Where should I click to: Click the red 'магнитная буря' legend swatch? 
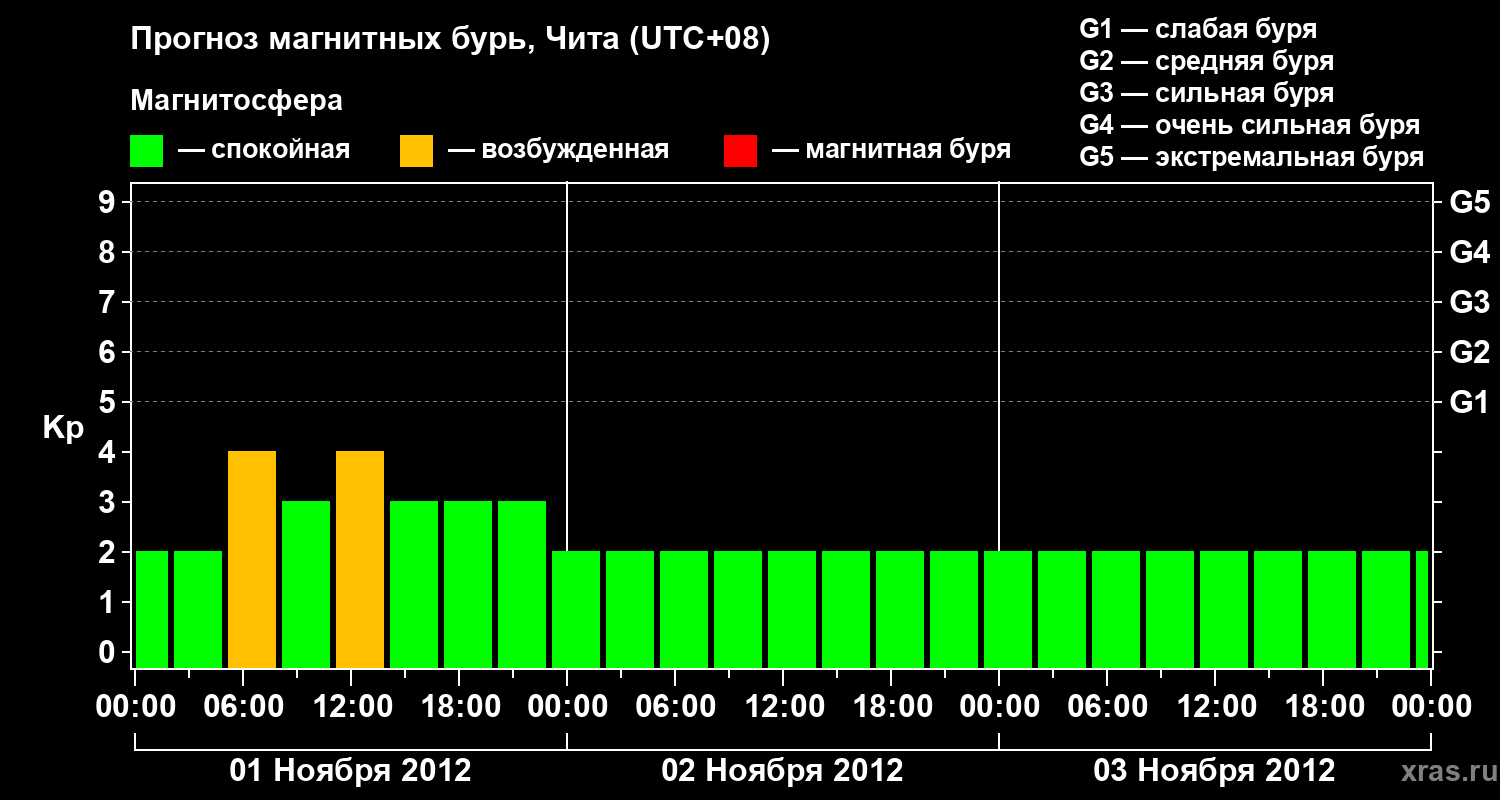click(740, 151)
